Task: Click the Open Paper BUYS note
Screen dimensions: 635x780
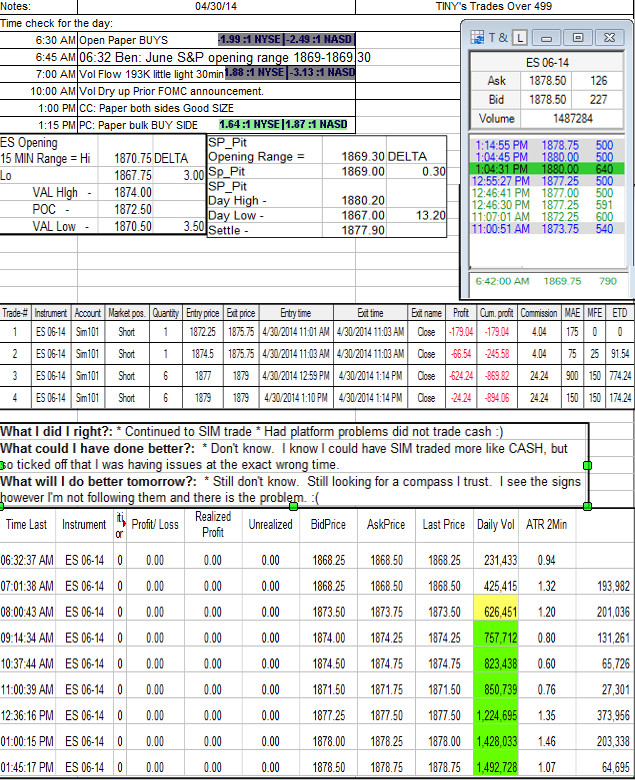Action: pos(124,40)
